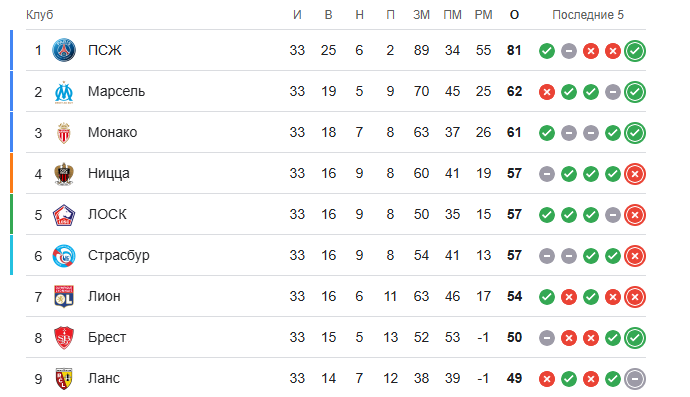Screen dimensions: 690x397
Task: Click the PSG club crest icon
Action: [64, 50]
